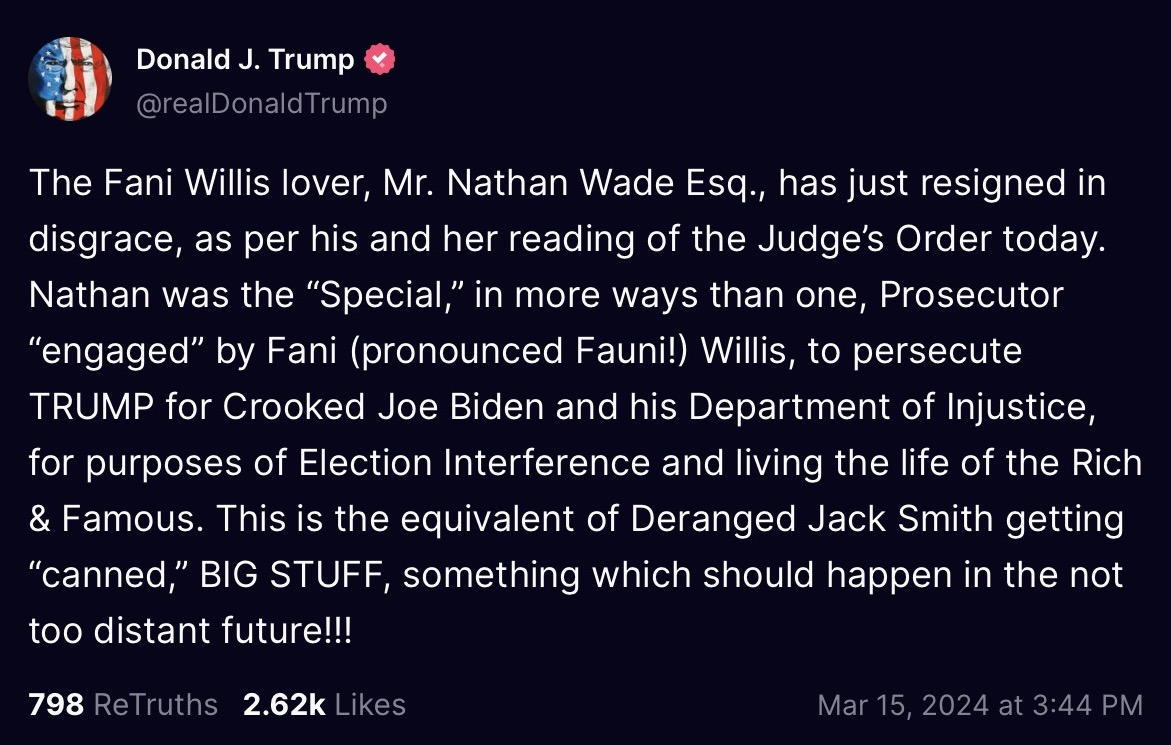View the 798 ReTruths count
Image resolution: width=1171 pixels, height=745 pixels.
[x=56, y=705]
